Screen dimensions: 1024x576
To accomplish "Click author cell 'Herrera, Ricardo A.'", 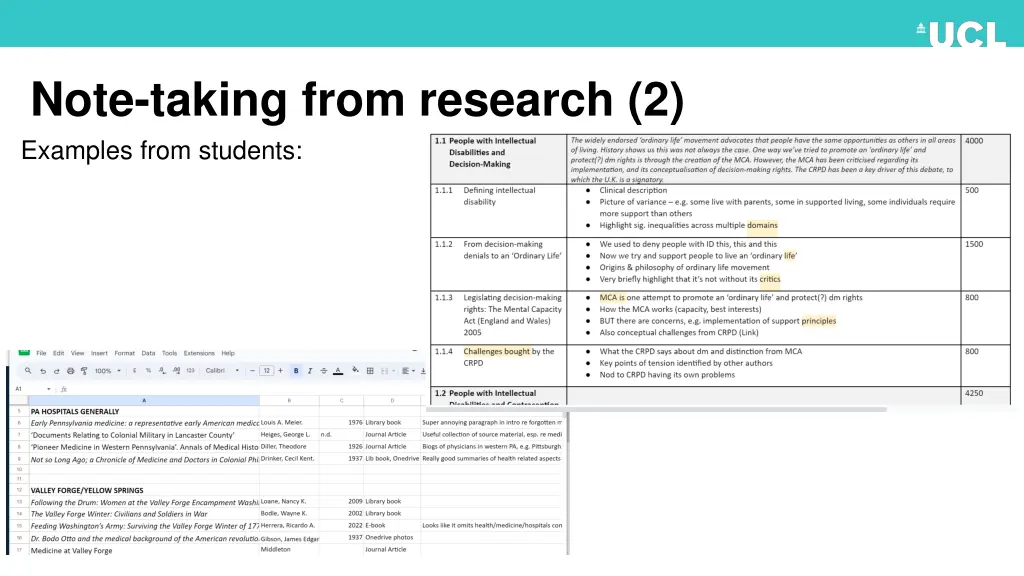I will [288, 525].
